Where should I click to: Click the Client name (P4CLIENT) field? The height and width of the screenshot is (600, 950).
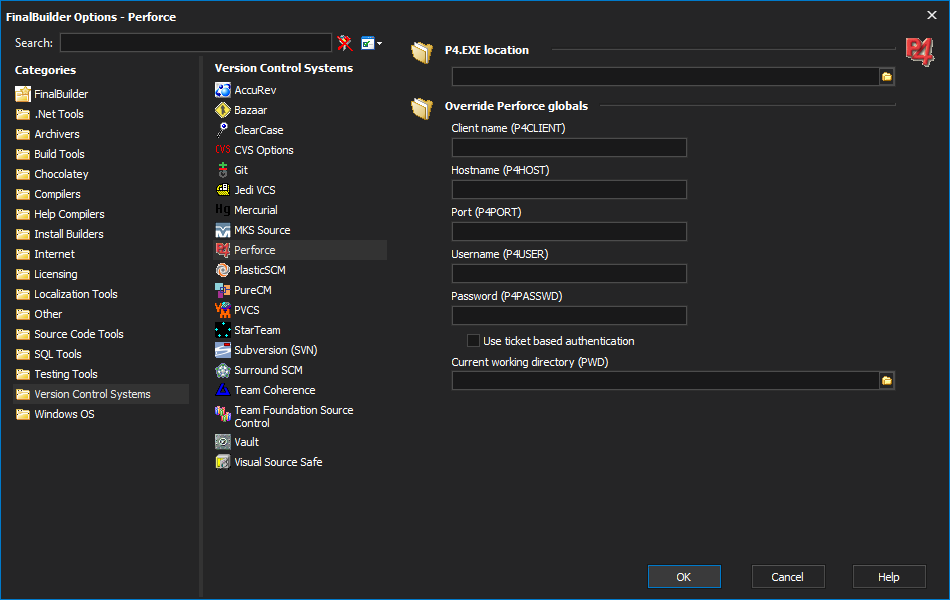[x=569, y=148]
